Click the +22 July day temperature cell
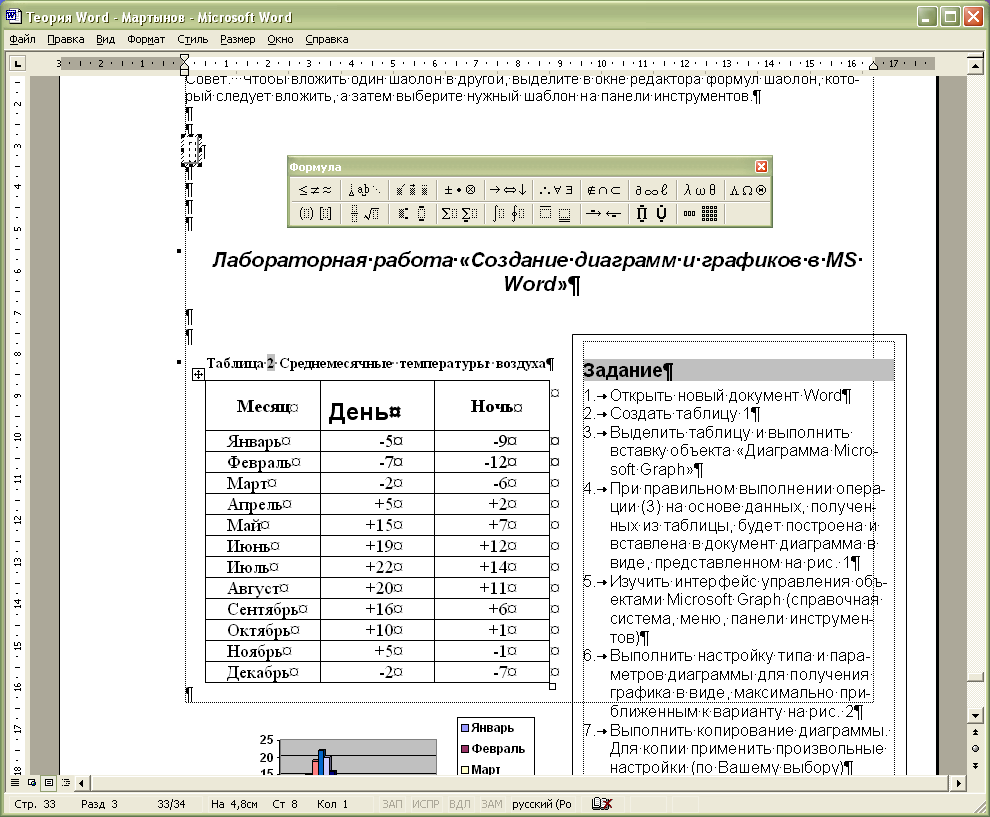This screenshot has width=990, height=817. tap(377, 567)
